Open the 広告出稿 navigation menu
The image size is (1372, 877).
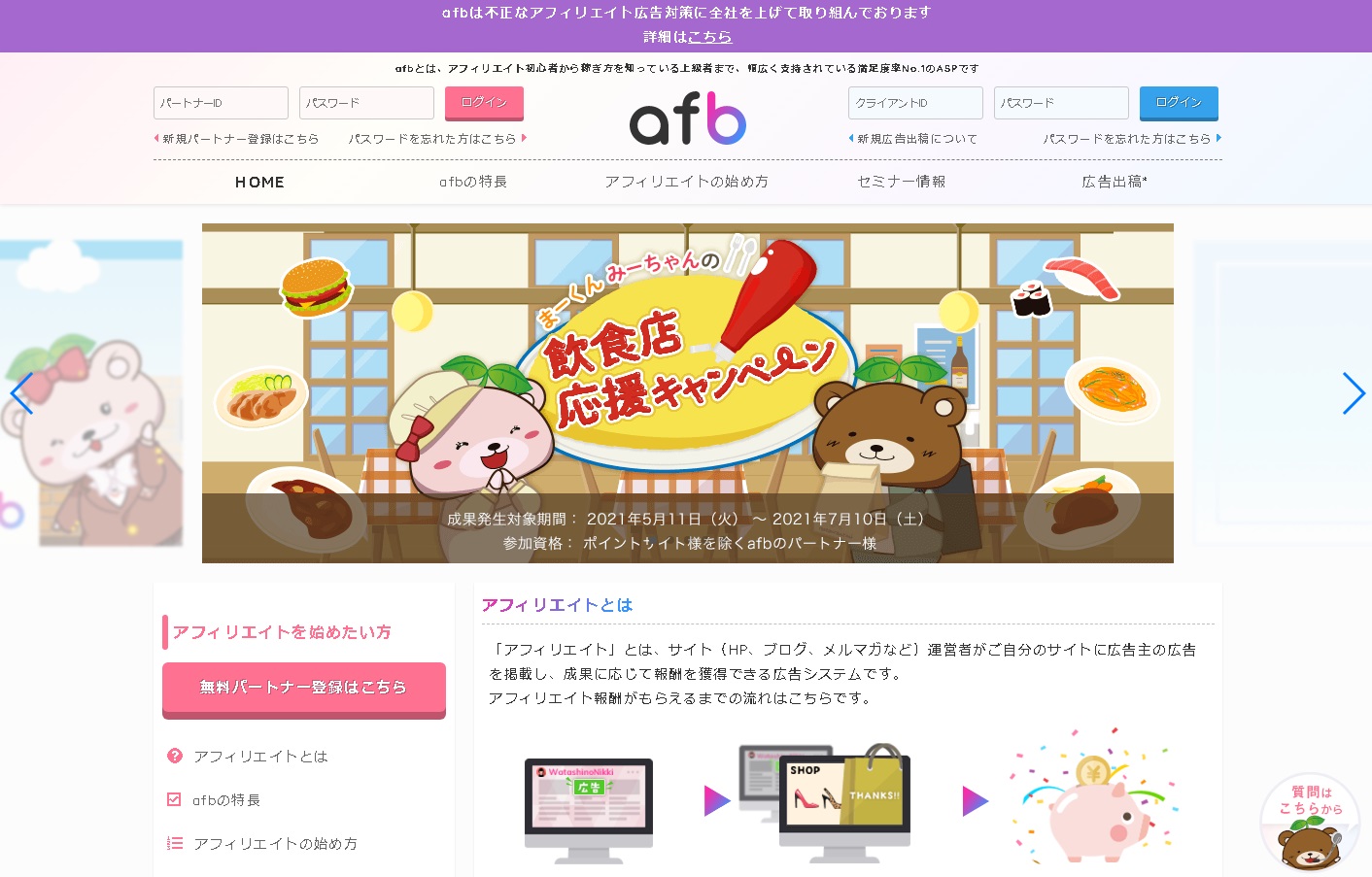click(x=1115, y=182)
